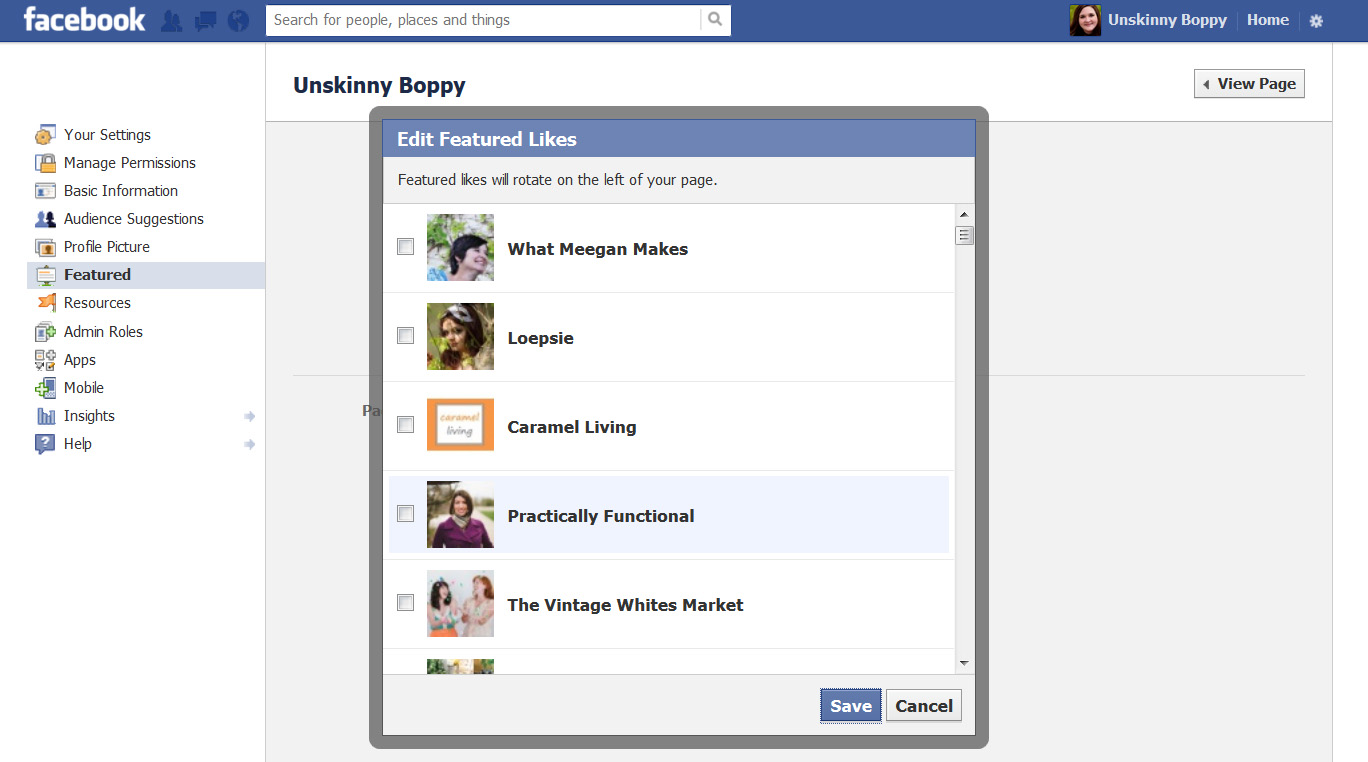The image size is (1368, 762).
Task: Click the Unskinny Boppy profile avatar
Action: [1085, 20]
